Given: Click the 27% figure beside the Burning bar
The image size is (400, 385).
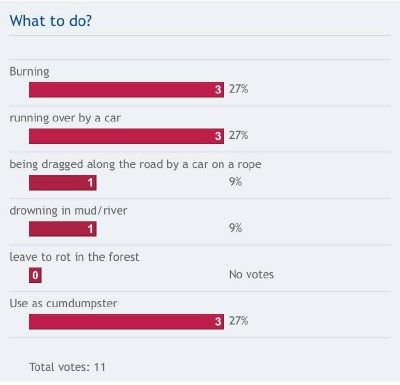Looking at the screenshot, I should click(x=238, y=89).
